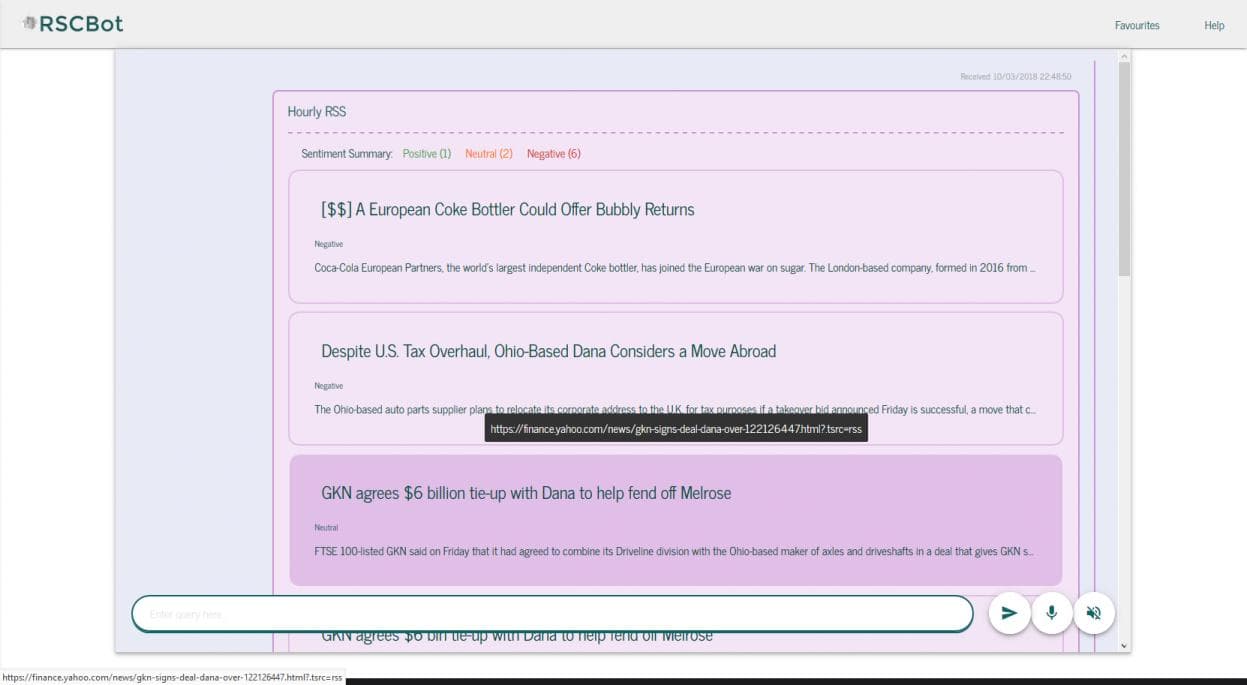
Task: Click Negative label on Dana card
Action: [329, 386]
